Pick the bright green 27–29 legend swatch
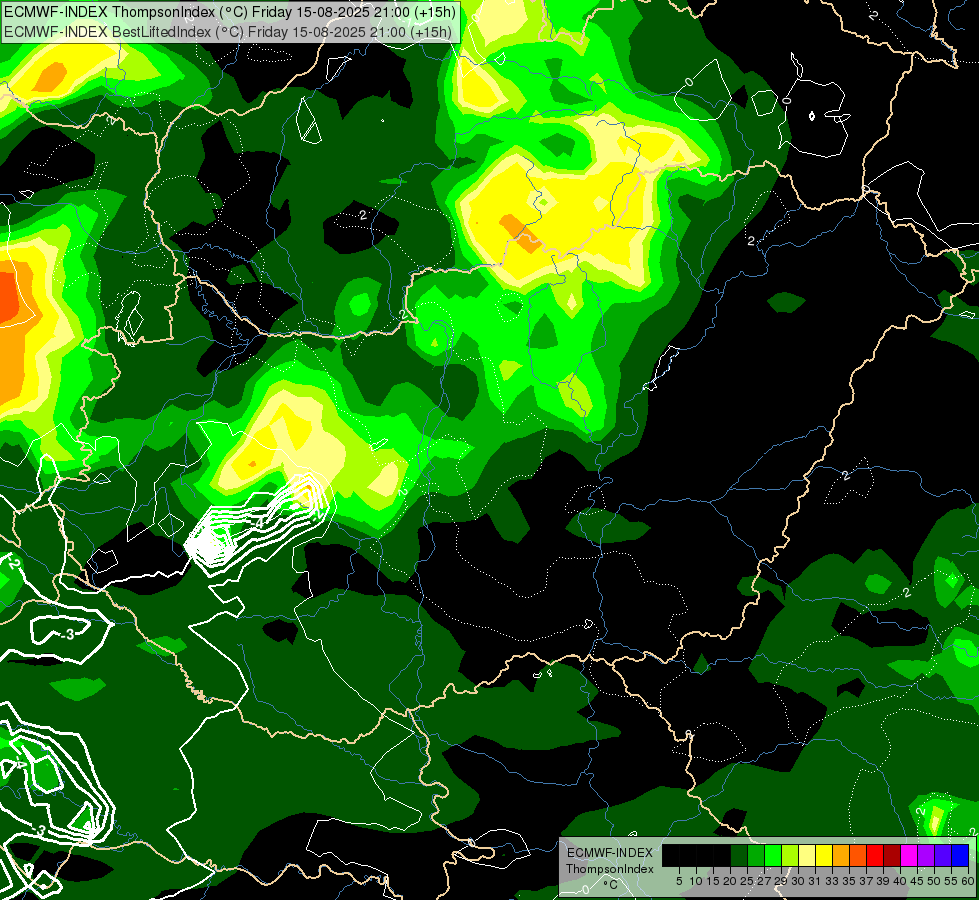The height and width of the screenshot is (900, 979). 773,856
